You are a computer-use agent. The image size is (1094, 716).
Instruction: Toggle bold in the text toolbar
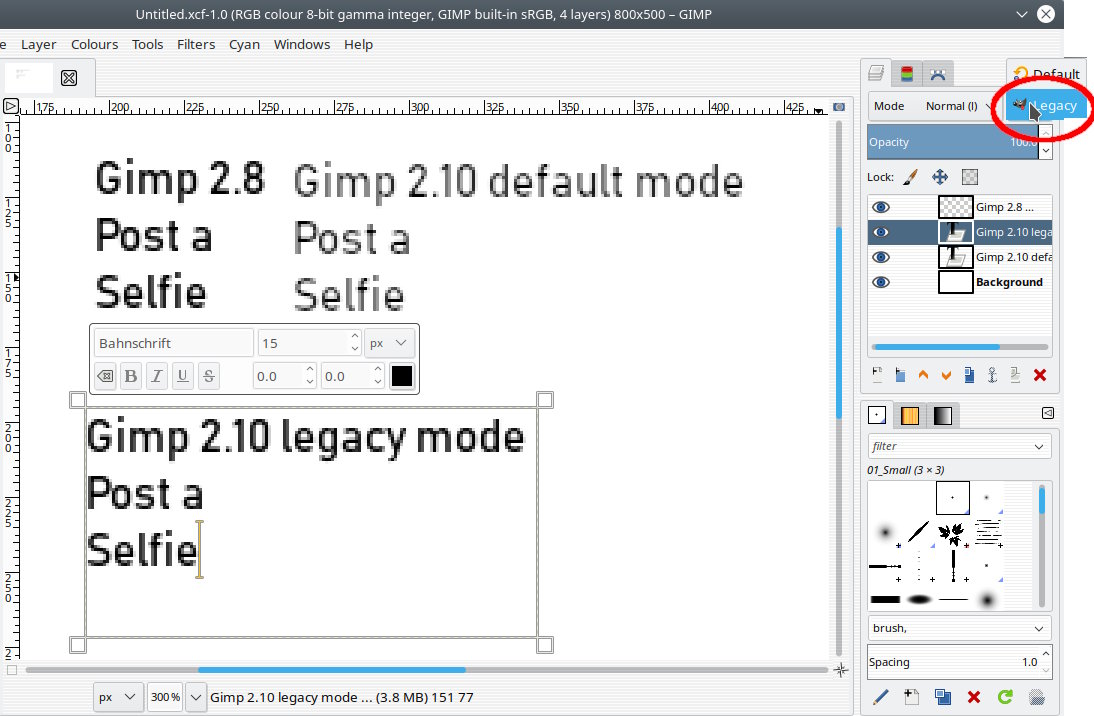(130, 376)
